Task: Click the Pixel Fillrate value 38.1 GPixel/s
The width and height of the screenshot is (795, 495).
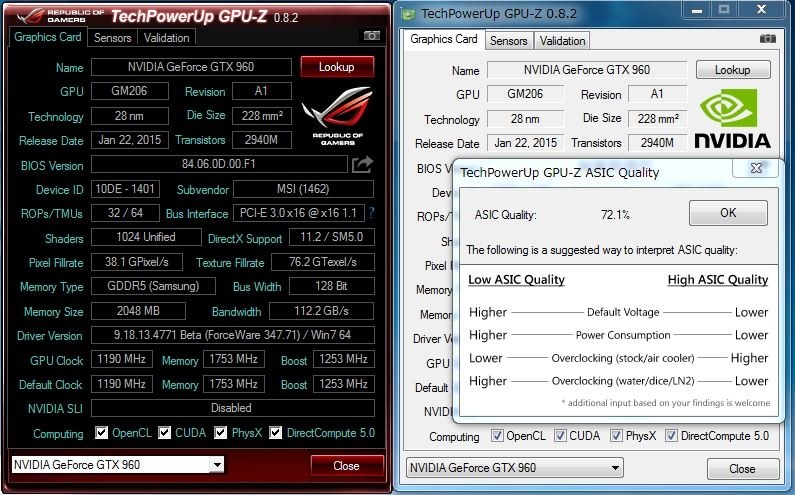Action: pos(137,262)
